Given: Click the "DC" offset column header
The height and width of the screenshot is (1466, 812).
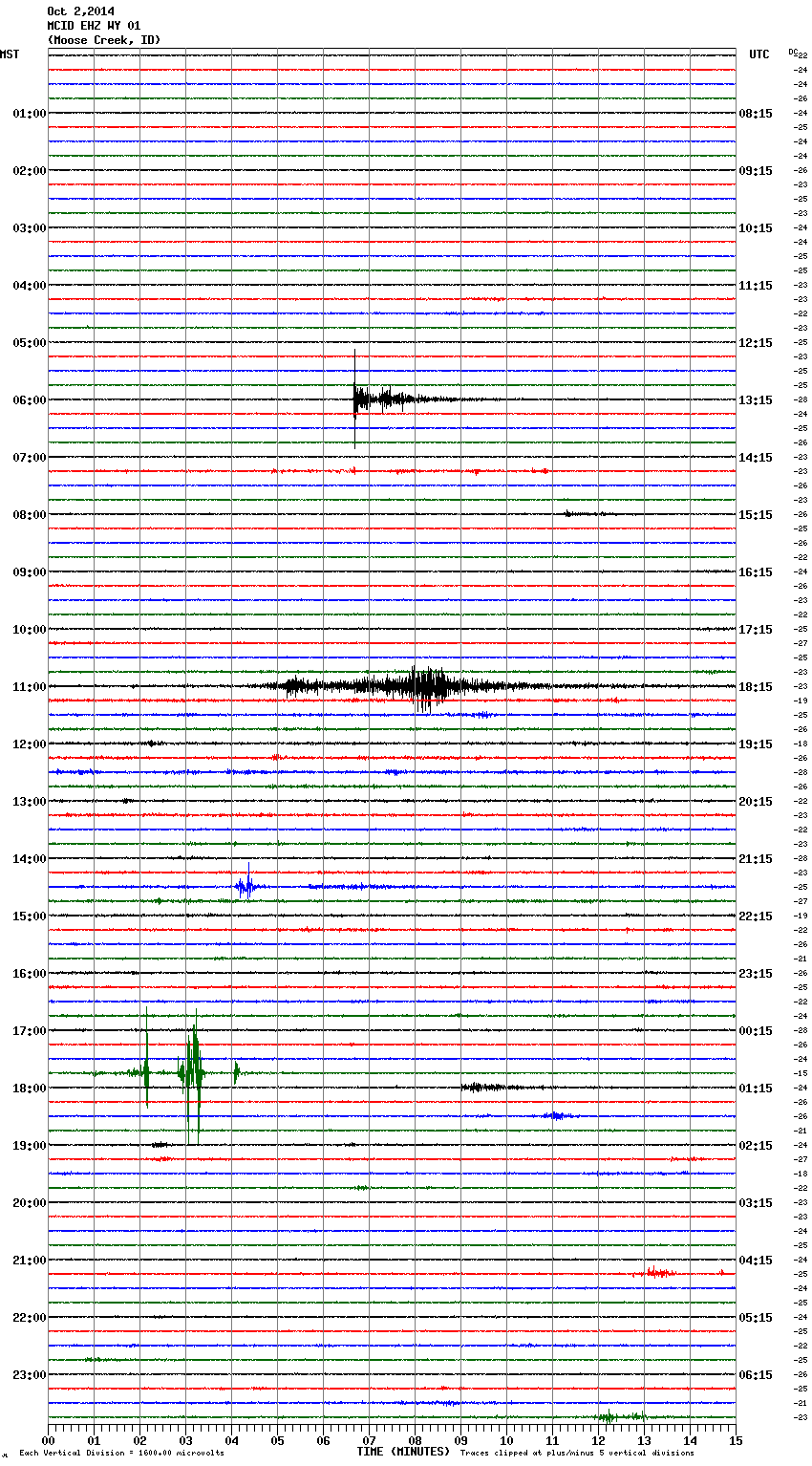Looking at the screenshot, I should [793, 52].
